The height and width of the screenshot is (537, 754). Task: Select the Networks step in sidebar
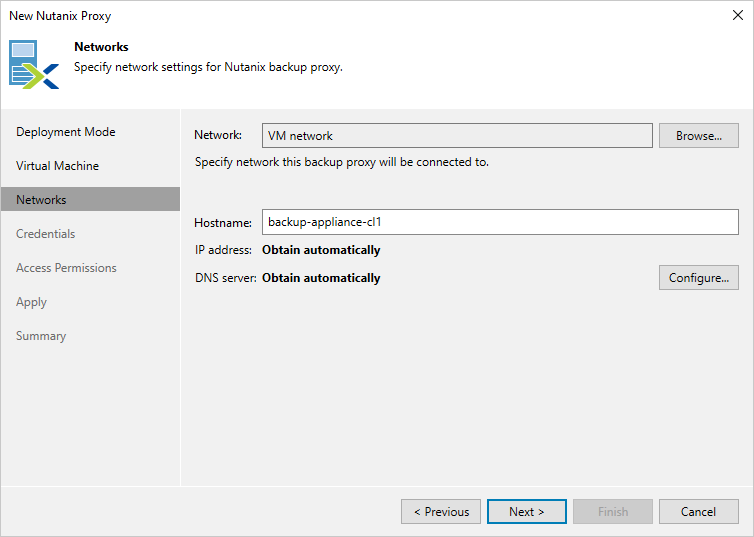point(41,200)
